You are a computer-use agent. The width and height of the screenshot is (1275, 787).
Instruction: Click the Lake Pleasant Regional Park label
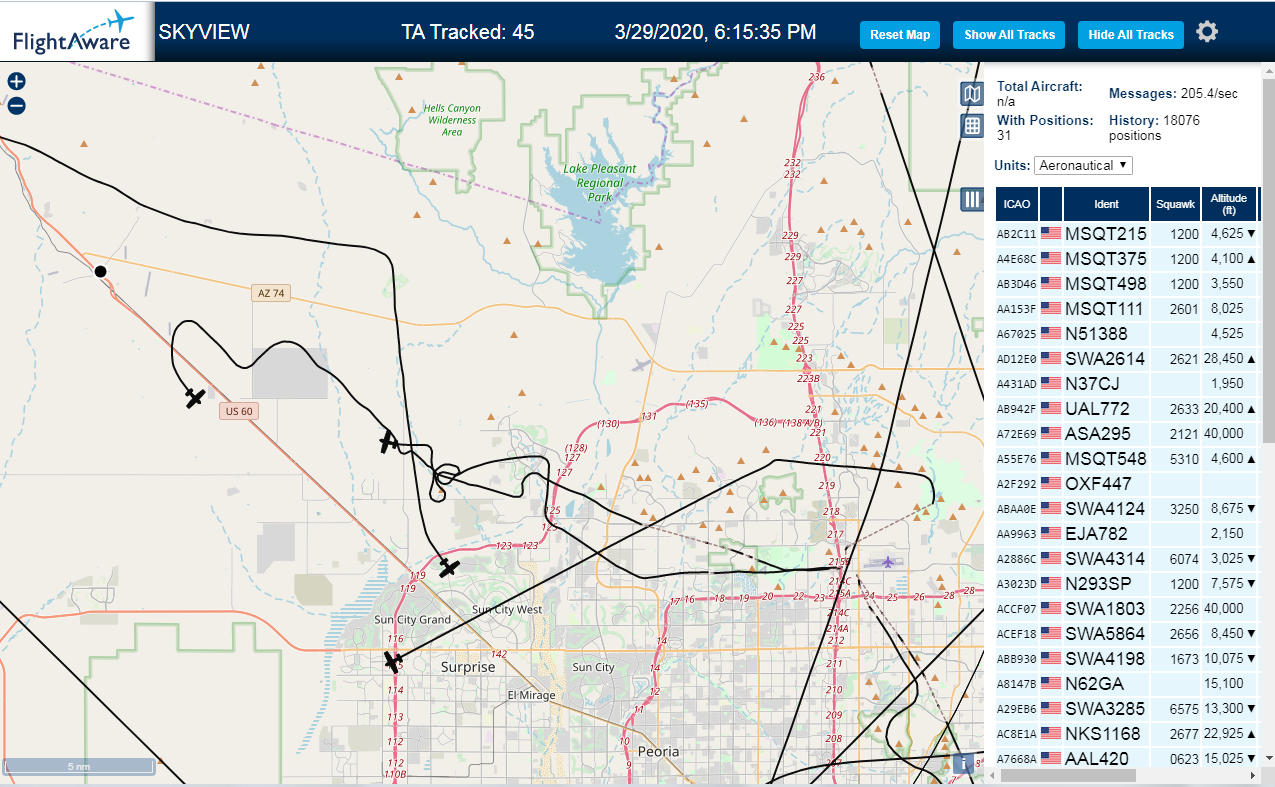[x=599, y=183]
